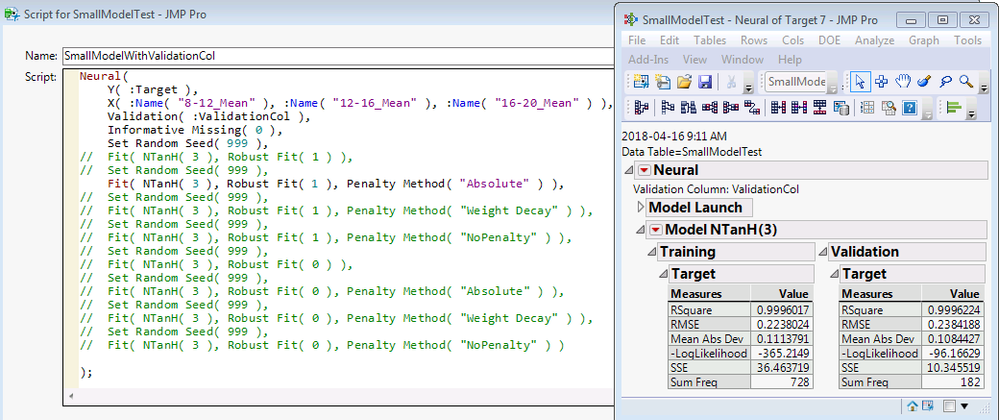Click the database query icon
Screen dimensions: 999x420
(x=841, y=107)
